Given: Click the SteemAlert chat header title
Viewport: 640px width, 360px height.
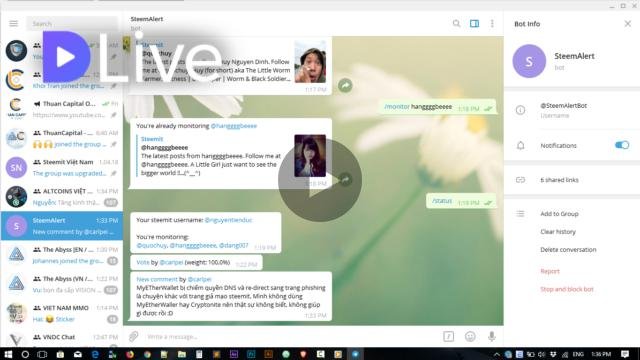Looking at the screenshot, I should tap(147, 19).
